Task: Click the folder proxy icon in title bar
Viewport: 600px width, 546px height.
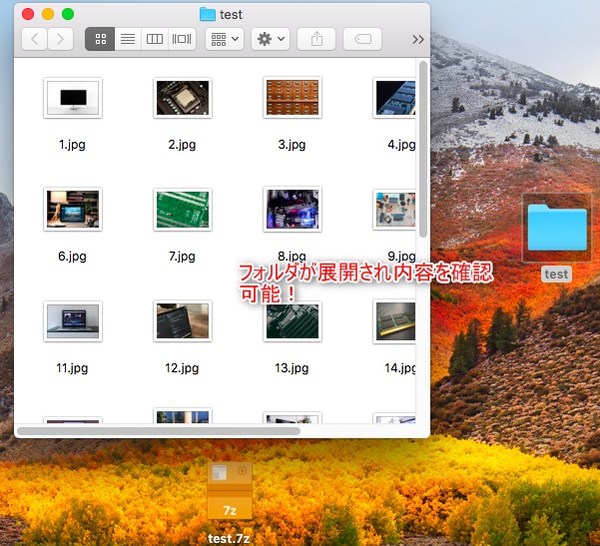Action: 208,15
